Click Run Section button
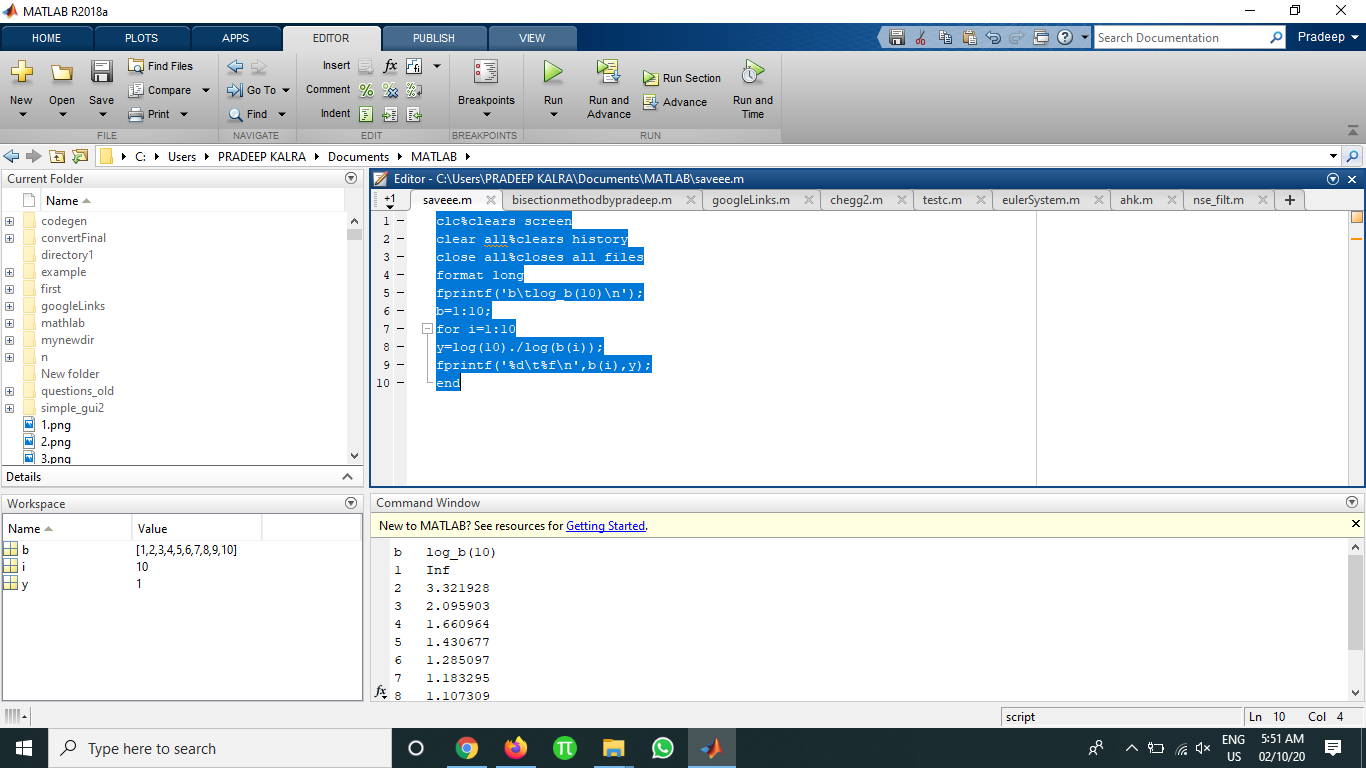 [x=681, y=78]
